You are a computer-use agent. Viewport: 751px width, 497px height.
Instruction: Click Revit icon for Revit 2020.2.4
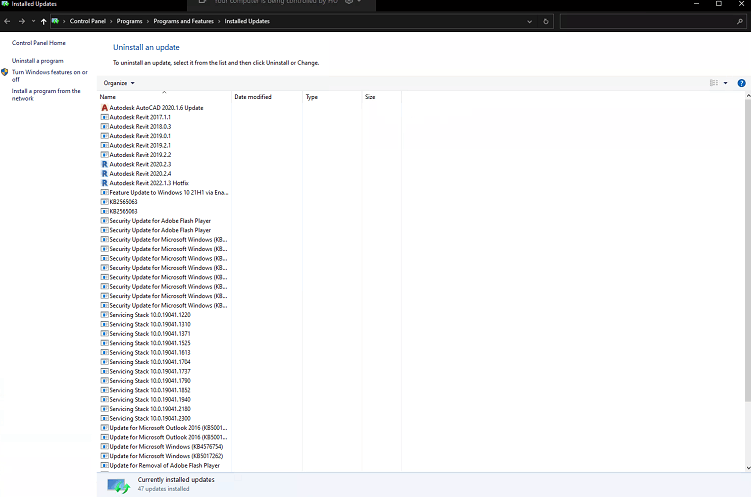pyautogui.click(x=104, y=174)
